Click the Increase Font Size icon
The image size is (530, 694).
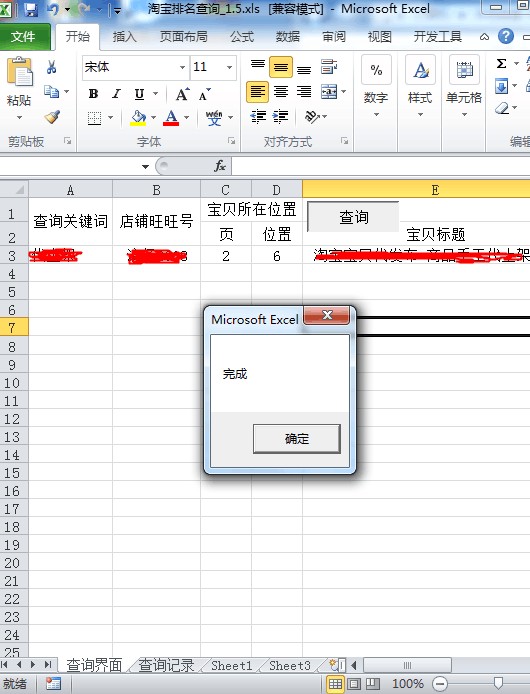coord(182,94)
